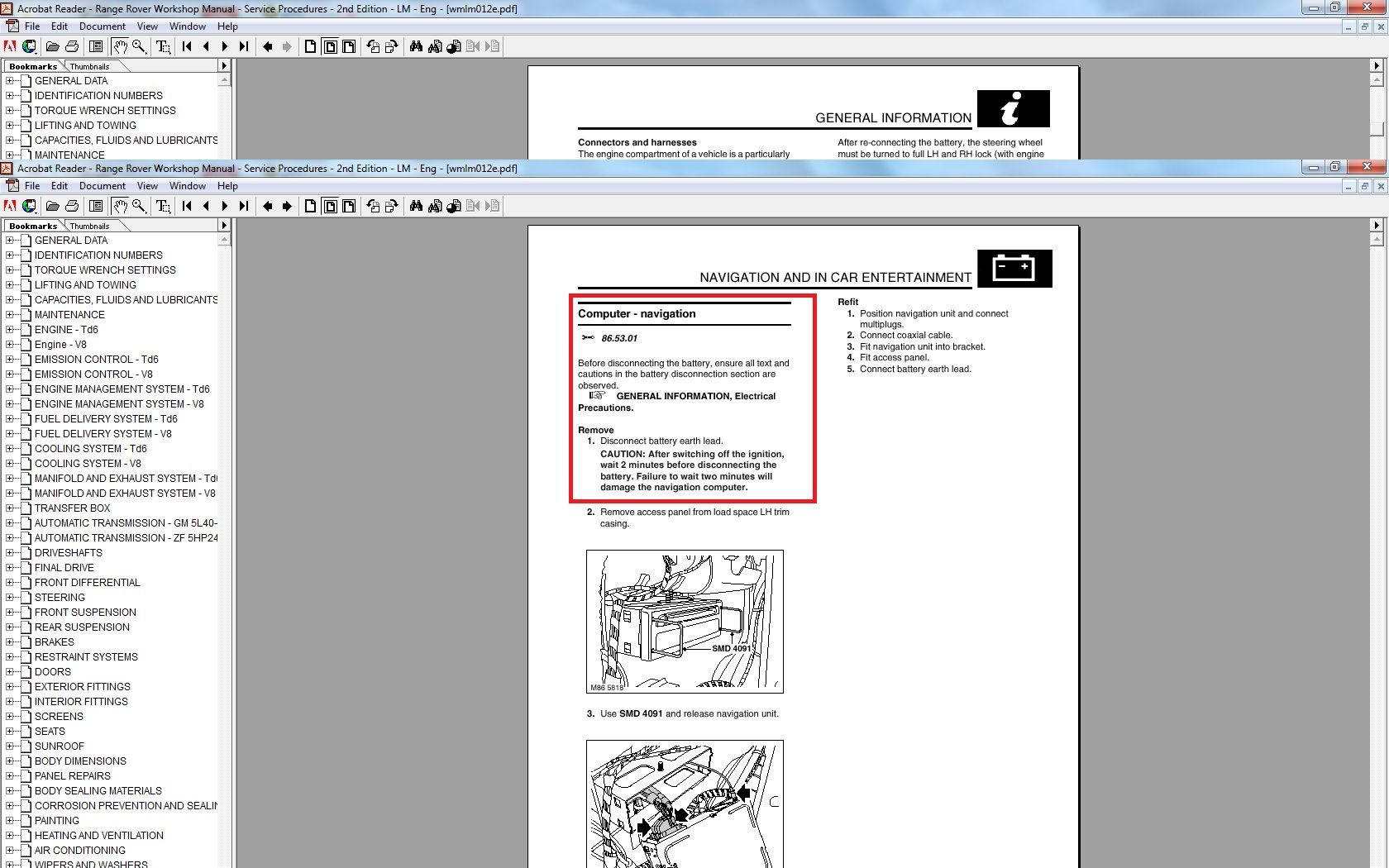Print the document from the front window toolbar

(x=72, y=206)
